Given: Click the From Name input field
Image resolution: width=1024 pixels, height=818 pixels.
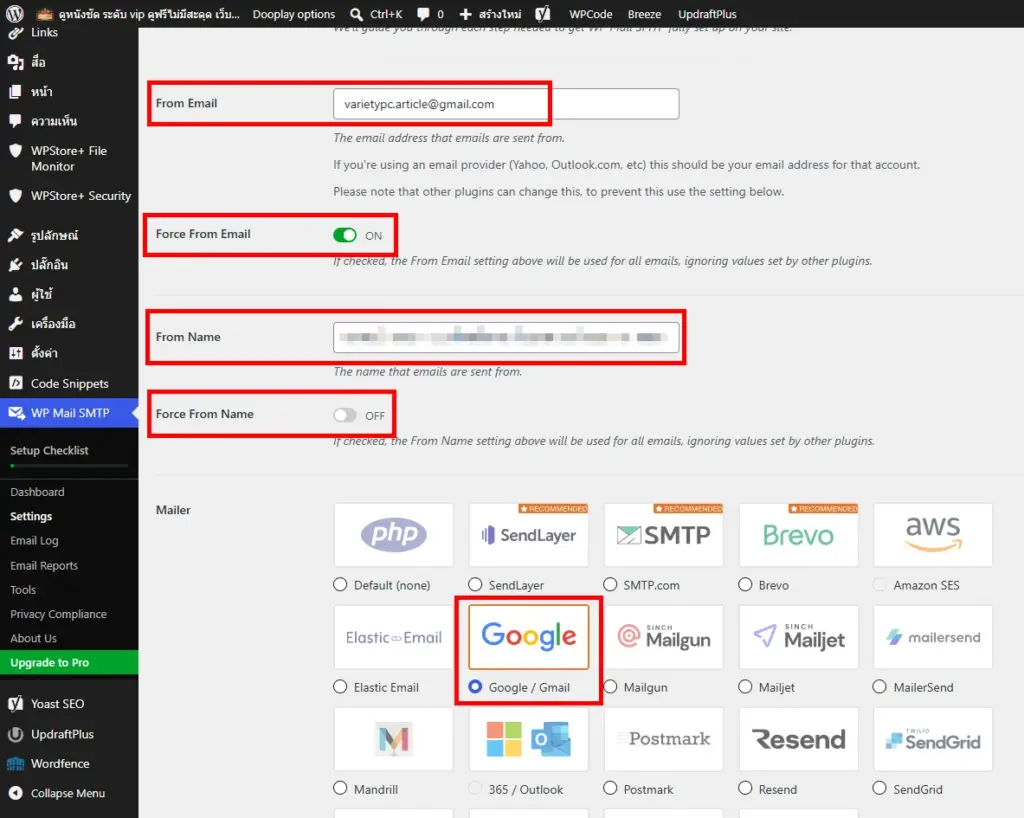Looking at the screenshot, I should [505, 338].
